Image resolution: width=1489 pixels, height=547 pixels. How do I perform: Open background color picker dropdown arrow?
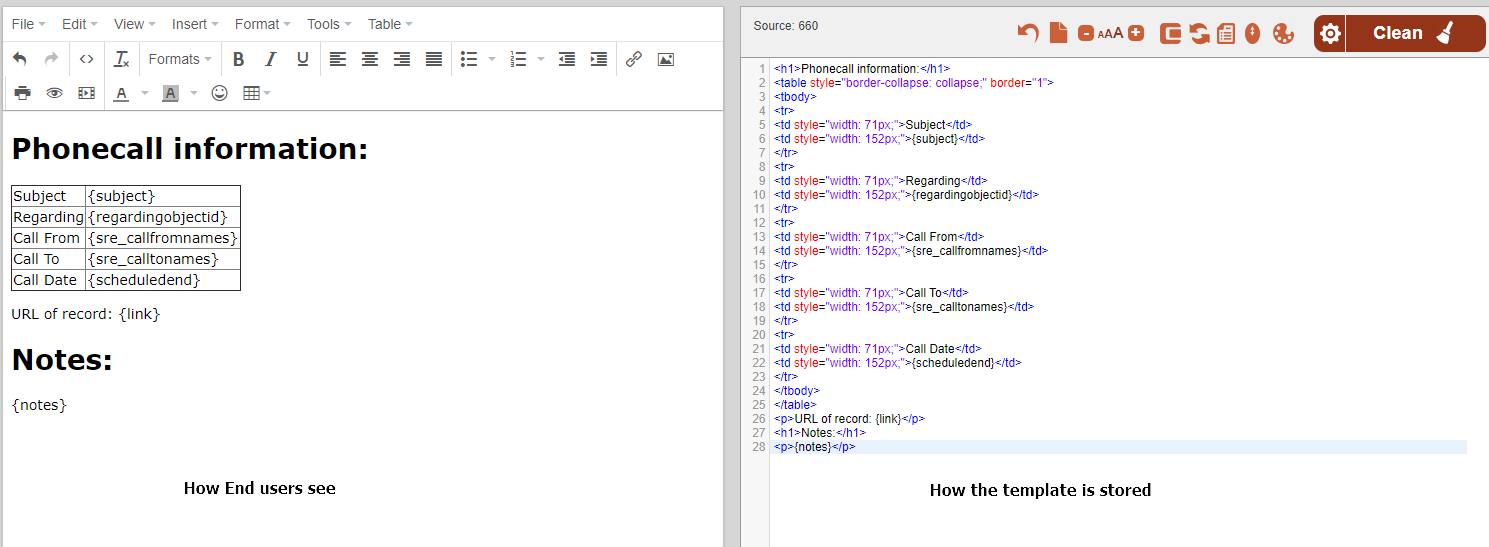194,93
